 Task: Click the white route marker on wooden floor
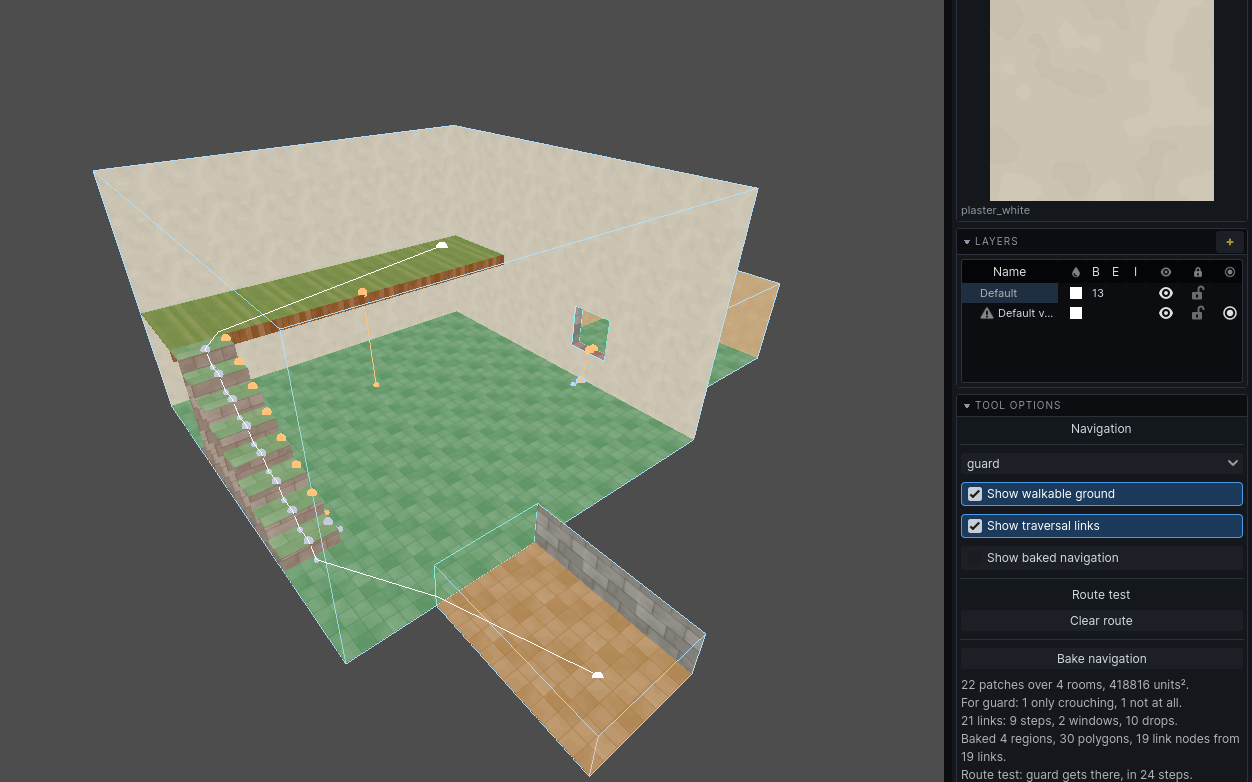pos(598,675)
